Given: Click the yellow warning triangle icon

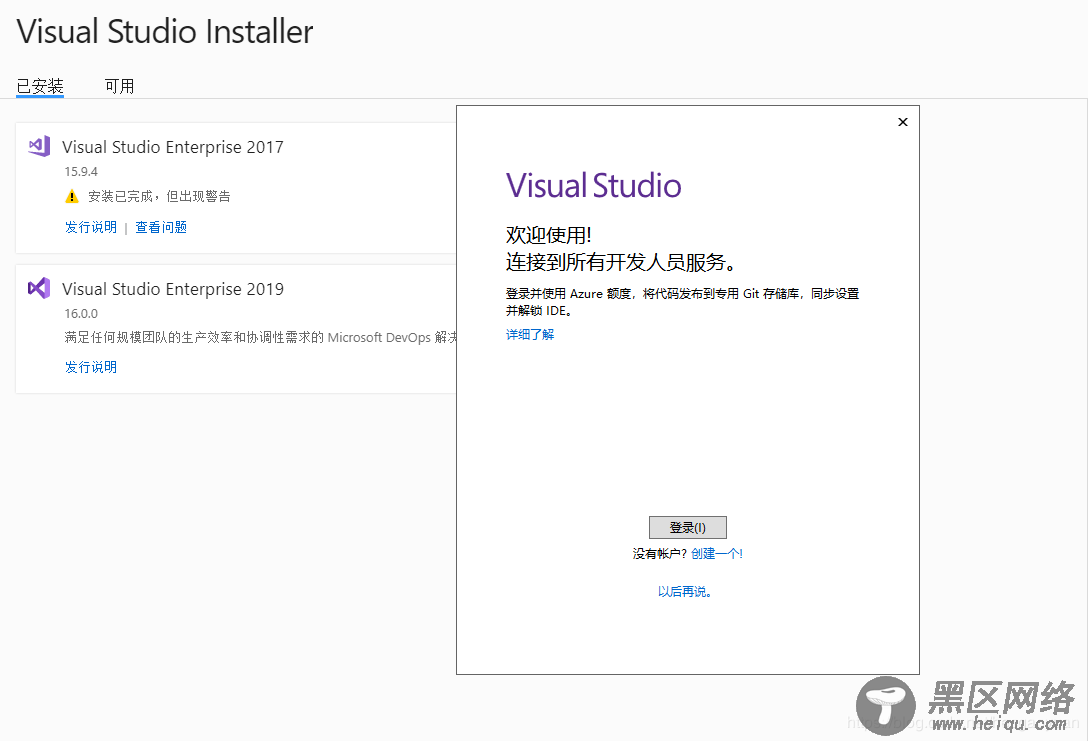Looking at the screenshot, I should 72,197.
